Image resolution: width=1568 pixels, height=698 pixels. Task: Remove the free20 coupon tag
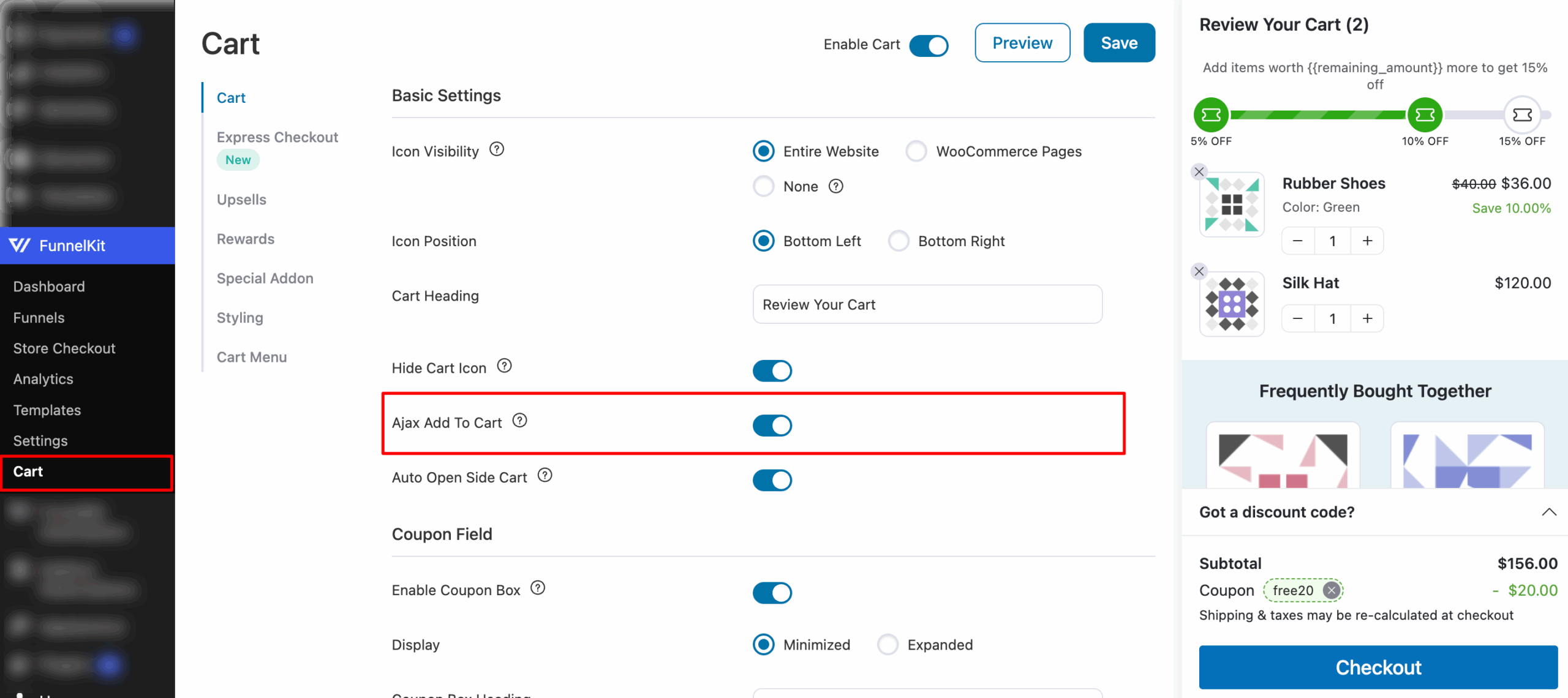pos(1330,590)
